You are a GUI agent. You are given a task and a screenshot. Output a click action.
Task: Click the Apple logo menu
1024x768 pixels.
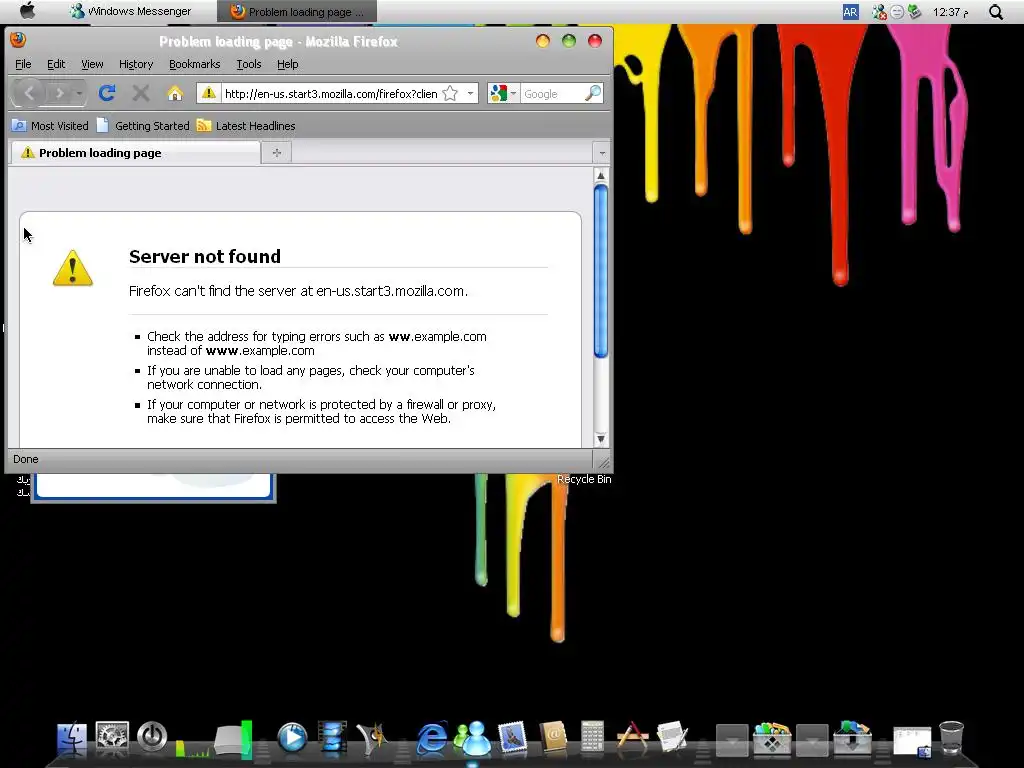[27, 11]
